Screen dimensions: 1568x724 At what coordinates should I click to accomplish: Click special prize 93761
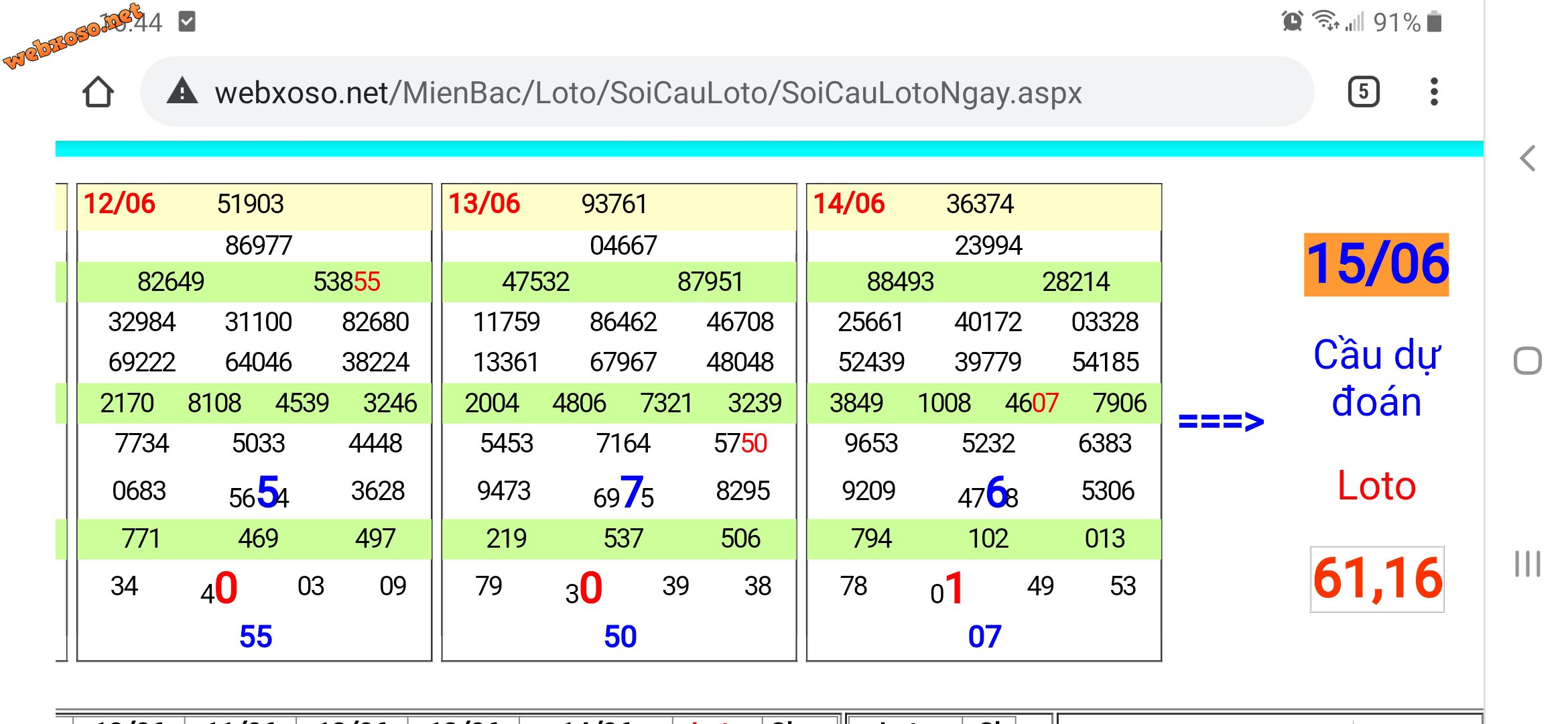click(x=614, y=204)
